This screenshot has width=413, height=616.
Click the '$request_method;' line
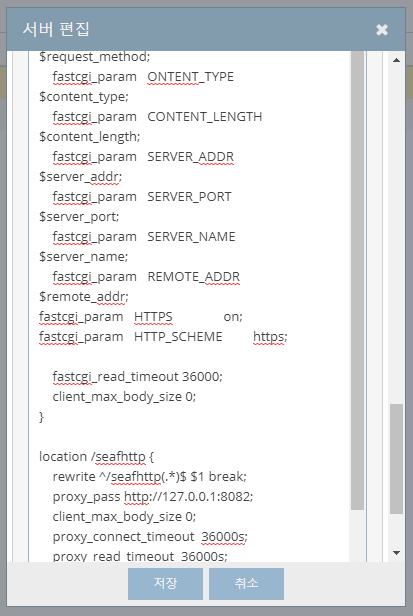94,57
